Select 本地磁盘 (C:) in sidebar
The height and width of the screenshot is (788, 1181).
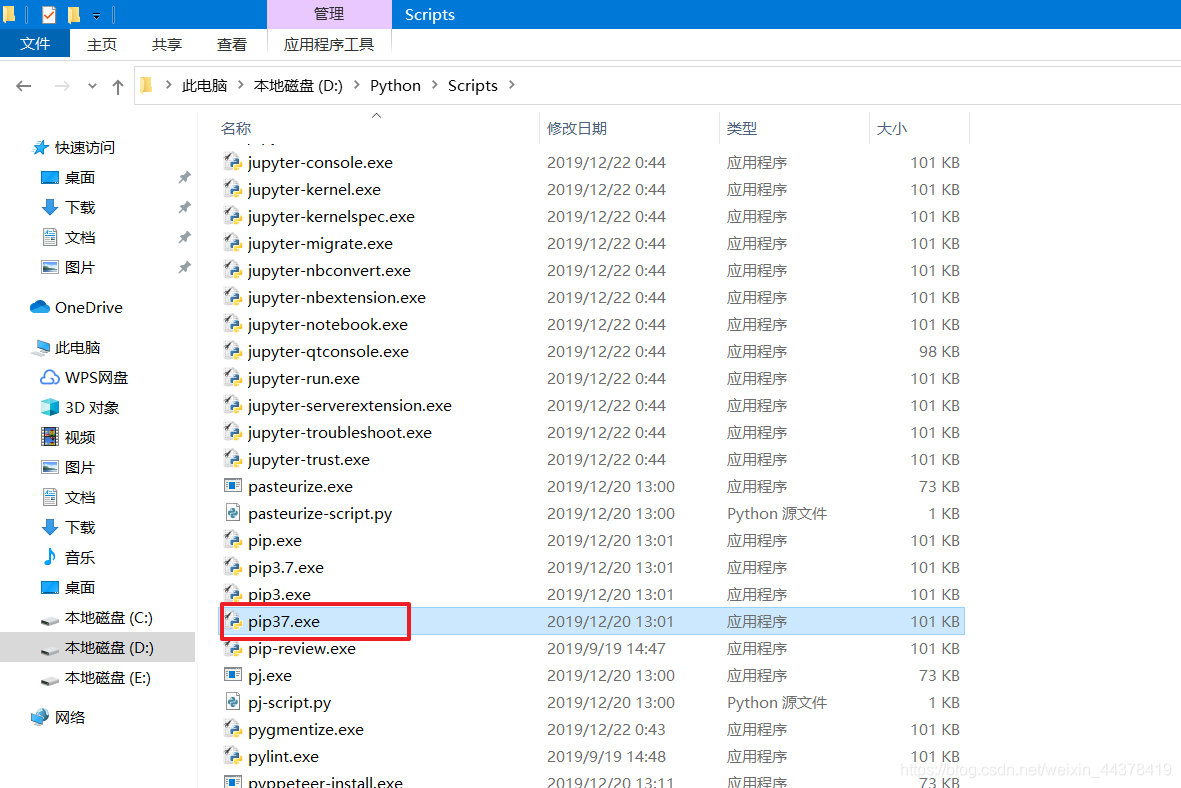108,618
